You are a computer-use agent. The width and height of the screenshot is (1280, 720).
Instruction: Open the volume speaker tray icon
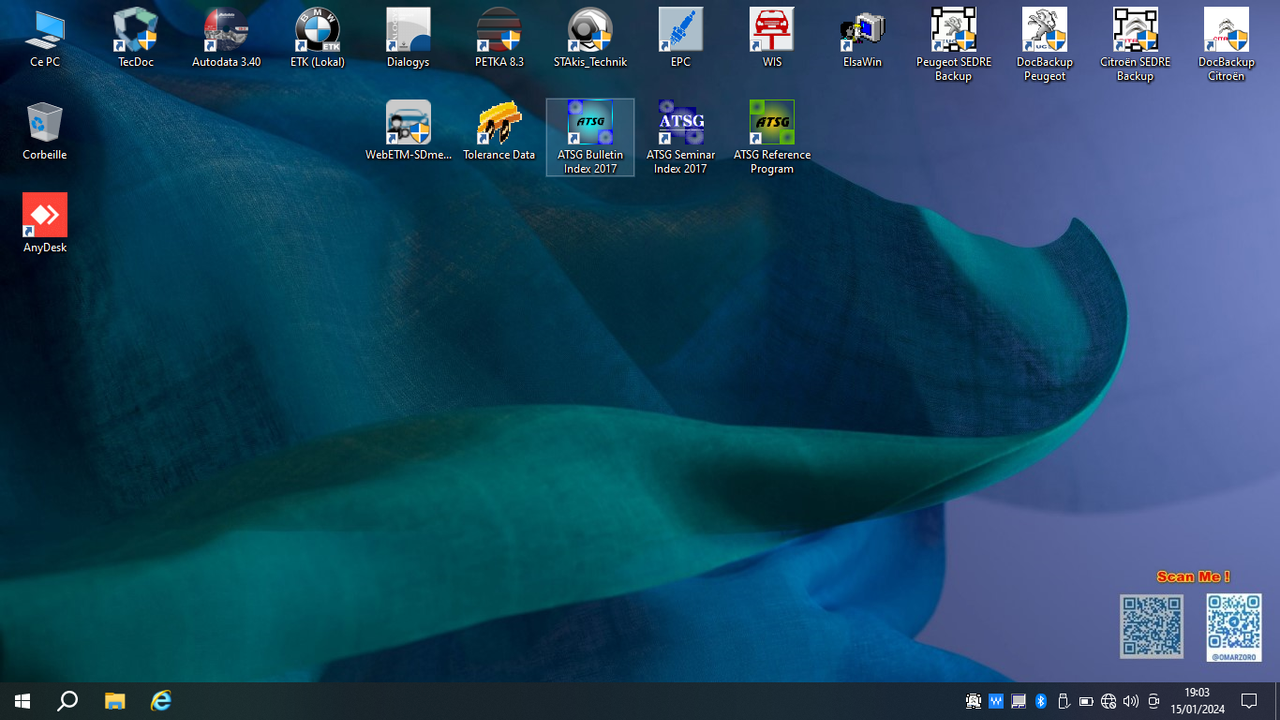[x=1131, y=702]
